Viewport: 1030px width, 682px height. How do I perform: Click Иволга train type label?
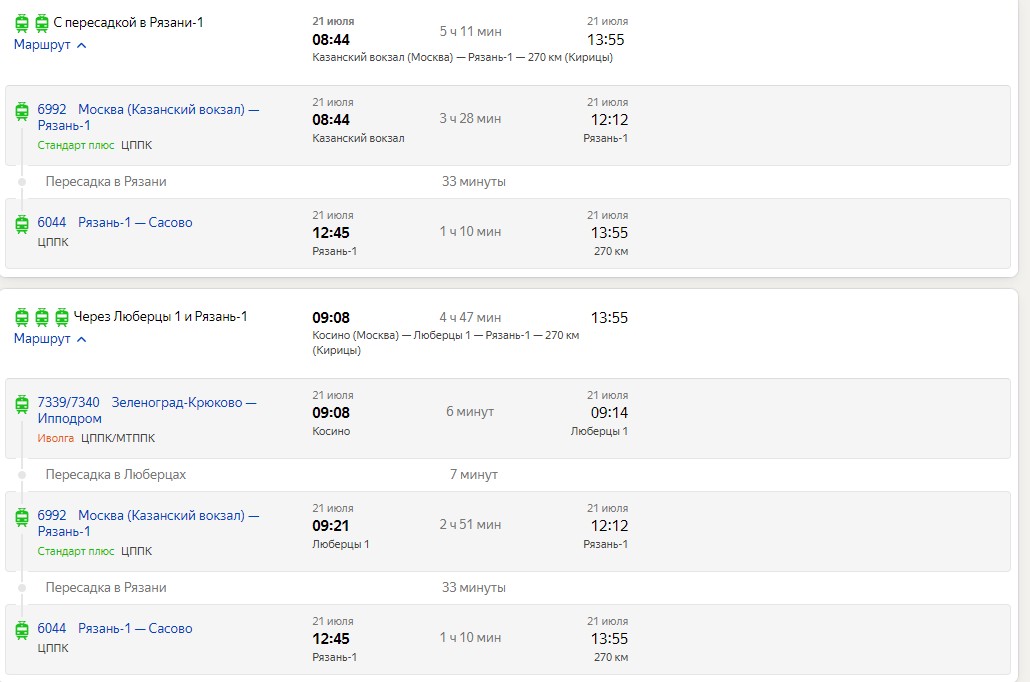click(56, 438)
